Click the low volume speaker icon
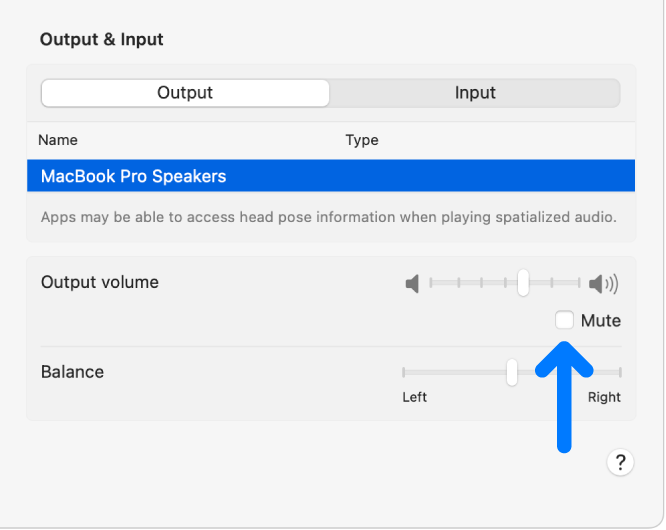The height and width of the screenshot is (530, 666). tap(411, 284)
